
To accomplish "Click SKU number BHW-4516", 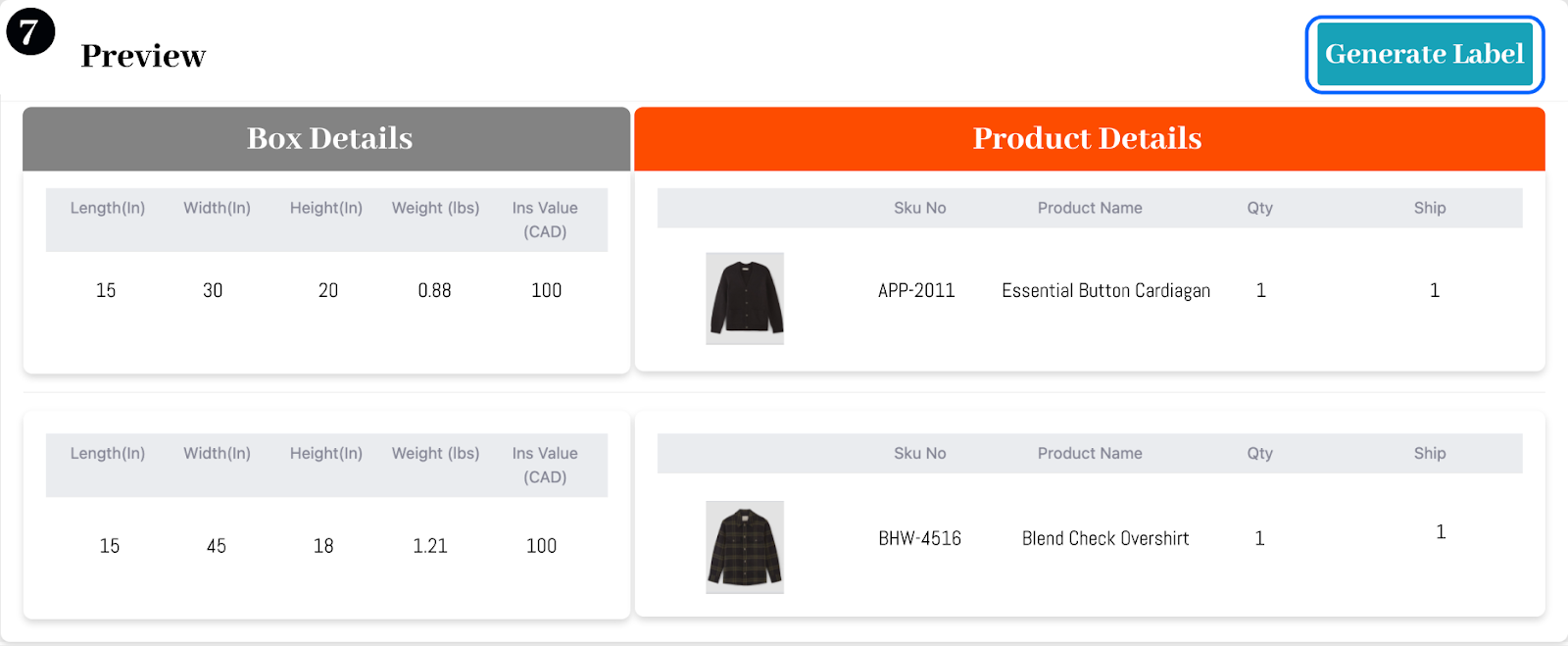I will click(x=919, y=538).
